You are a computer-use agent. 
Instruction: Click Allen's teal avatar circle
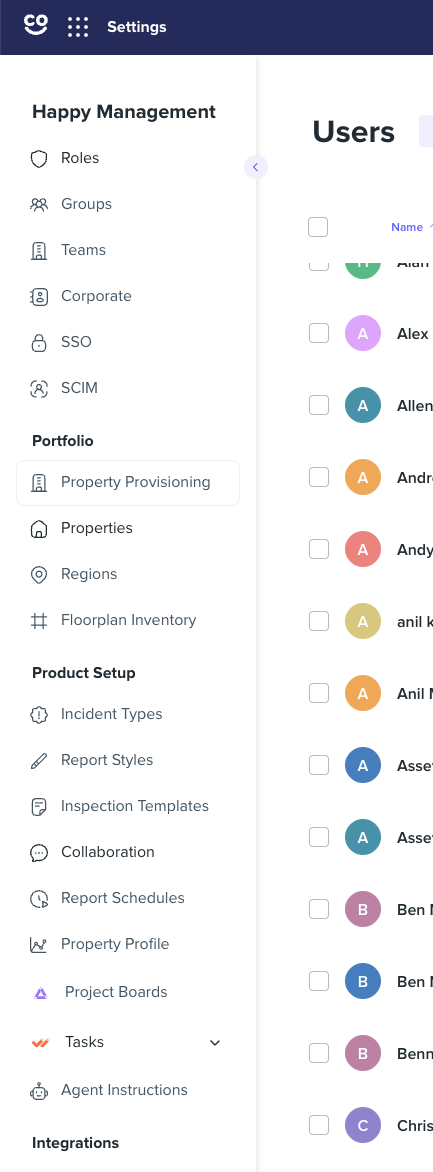click(x=363, y=405)
